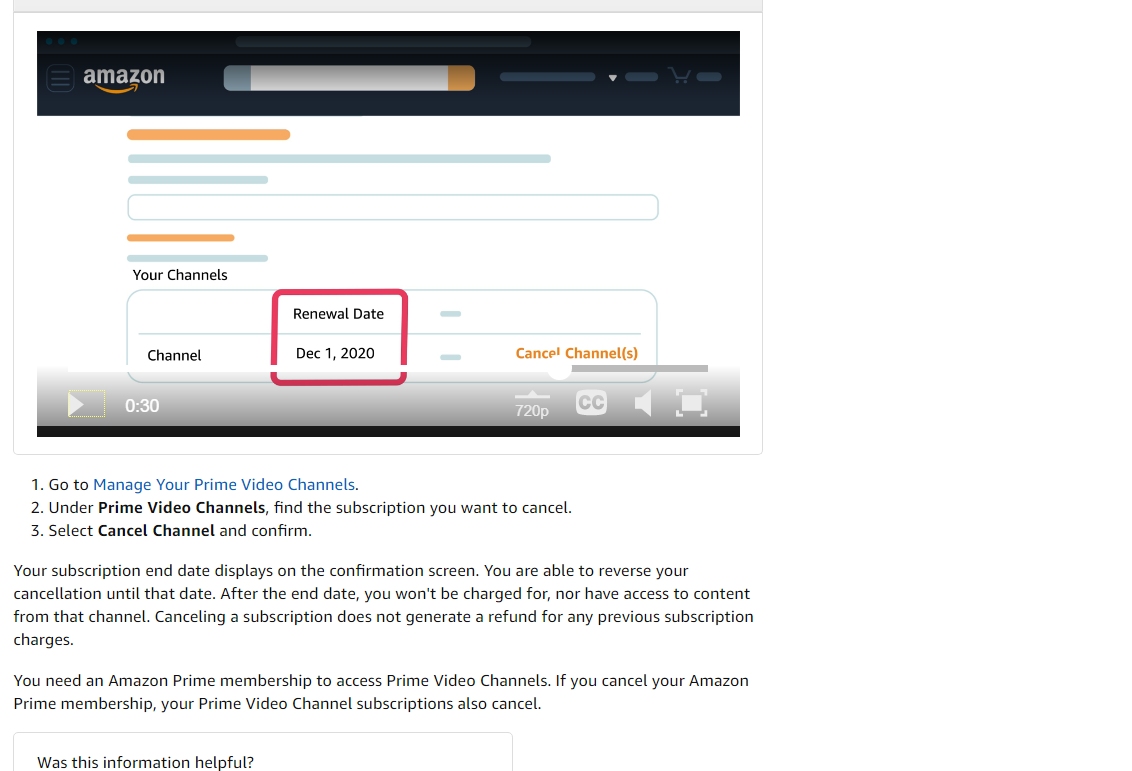Enter fullscreen mode for the video
Screen dimensions: 1132x771
tap(692, 404)
